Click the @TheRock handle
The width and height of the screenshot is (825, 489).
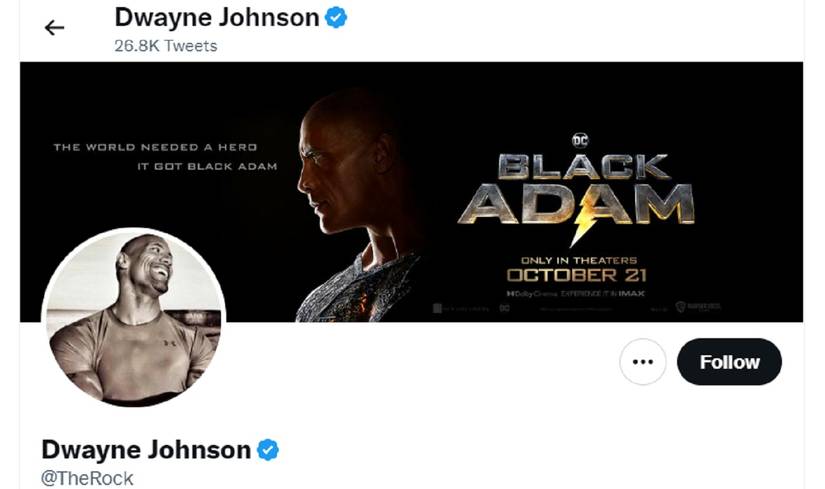tap(87, 478)
